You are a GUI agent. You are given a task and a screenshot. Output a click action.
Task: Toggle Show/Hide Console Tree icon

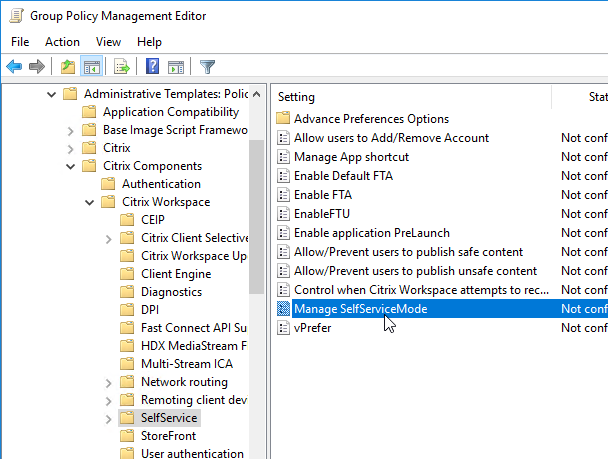92,67
